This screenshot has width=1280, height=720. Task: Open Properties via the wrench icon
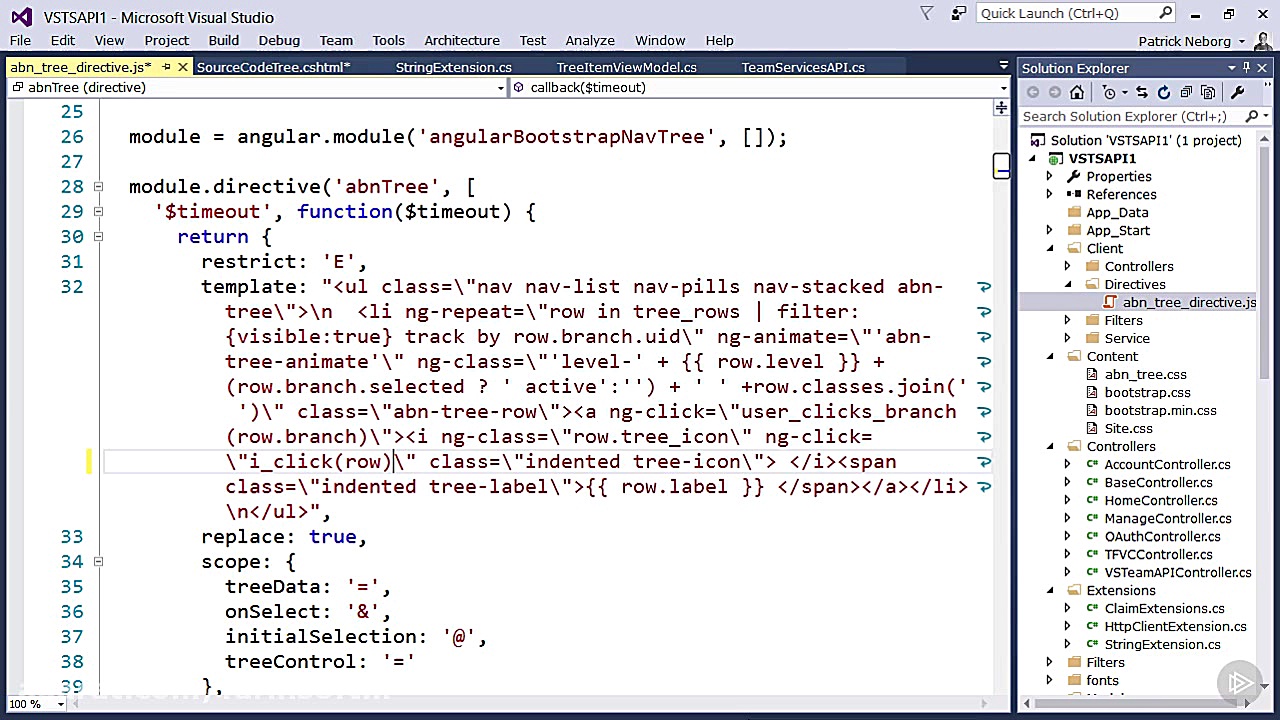pos(1237,93)
